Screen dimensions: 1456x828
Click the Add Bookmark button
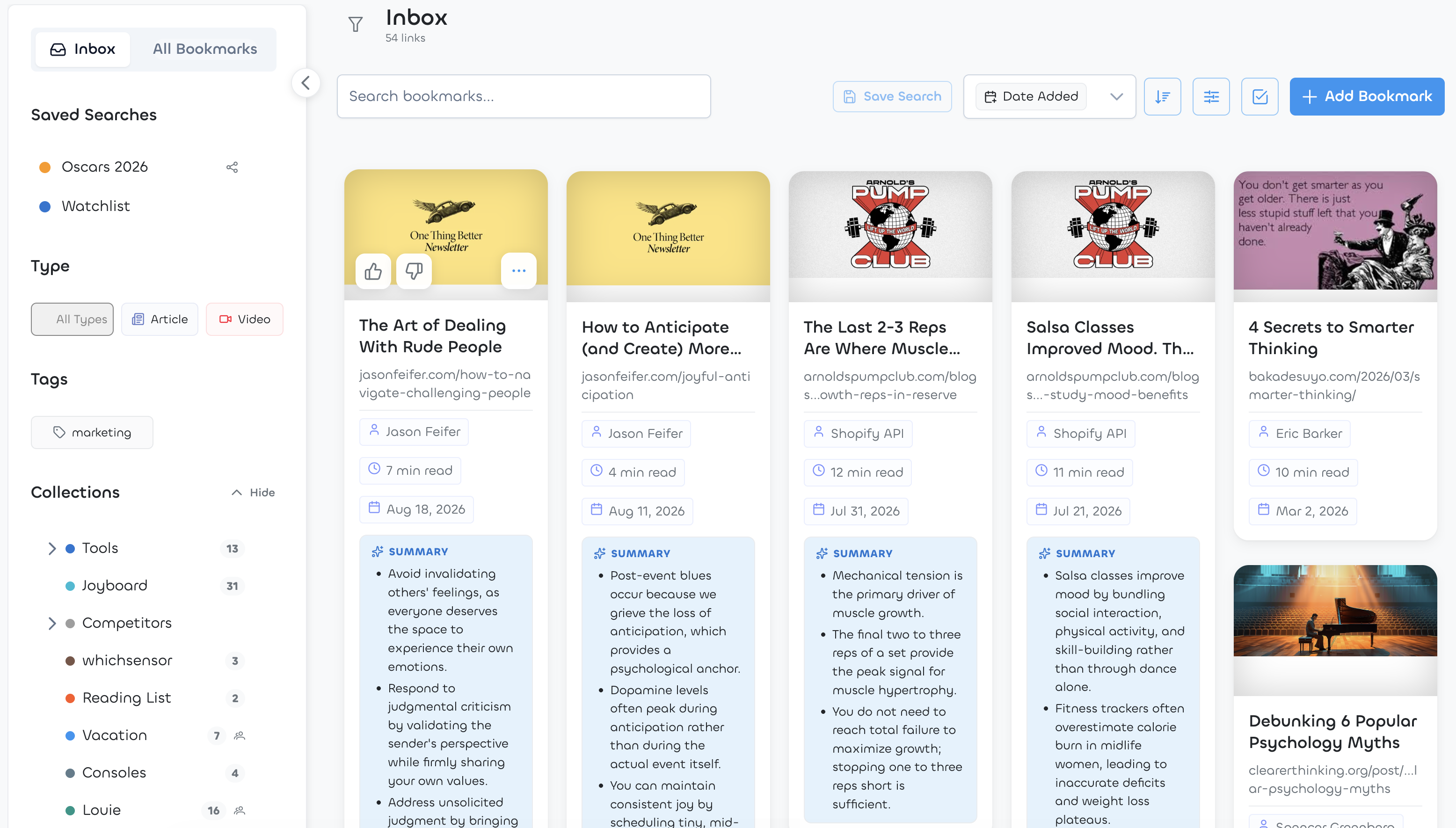tap(1367, 97)
